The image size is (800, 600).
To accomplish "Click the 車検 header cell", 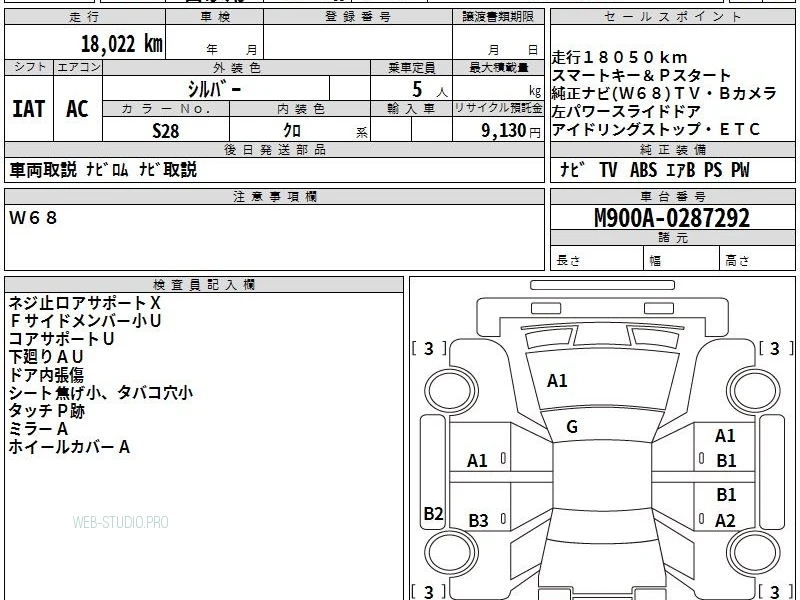I will (x=215, y=17).
